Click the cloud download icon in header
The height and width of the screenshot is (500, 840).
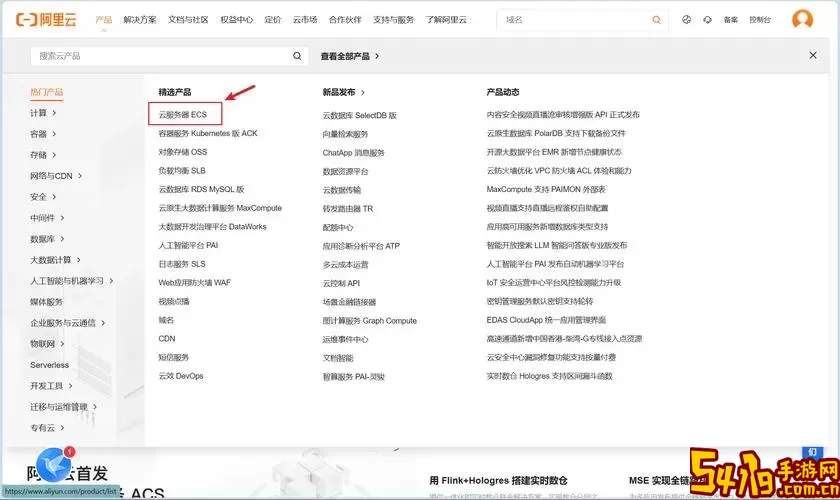pyautogui.click(x=707, y=20)
